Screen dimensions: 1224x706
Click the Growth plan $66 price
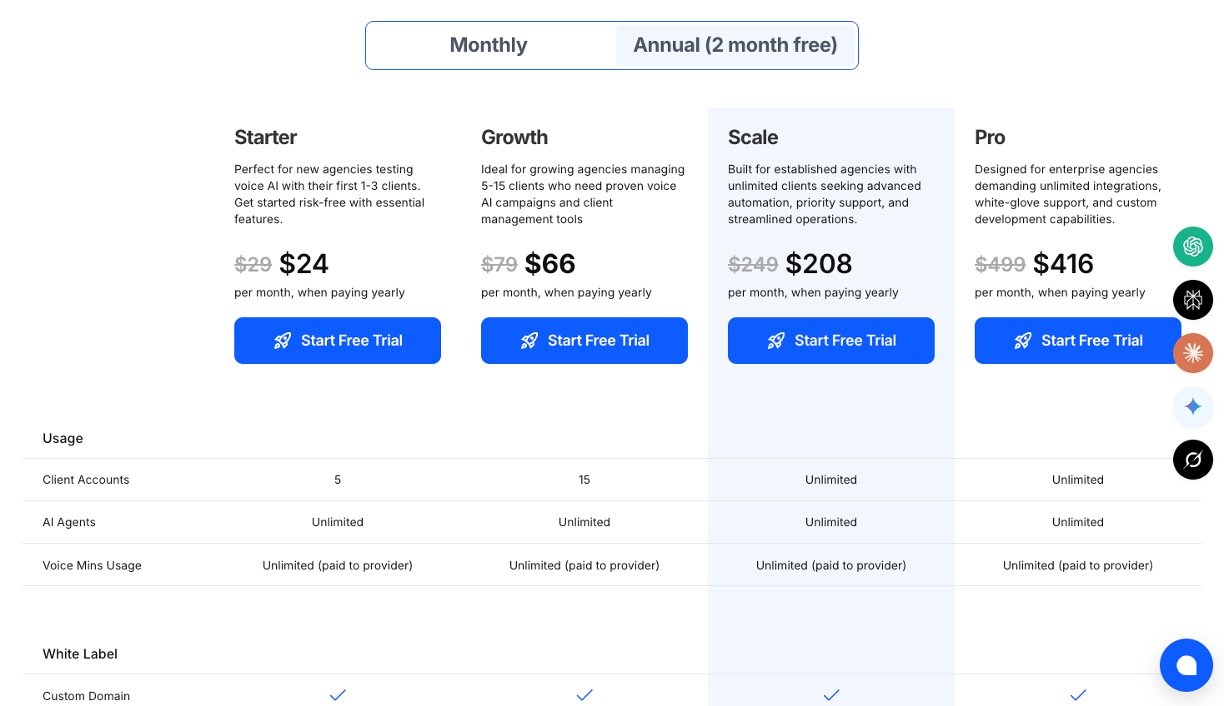coord(550,264)
